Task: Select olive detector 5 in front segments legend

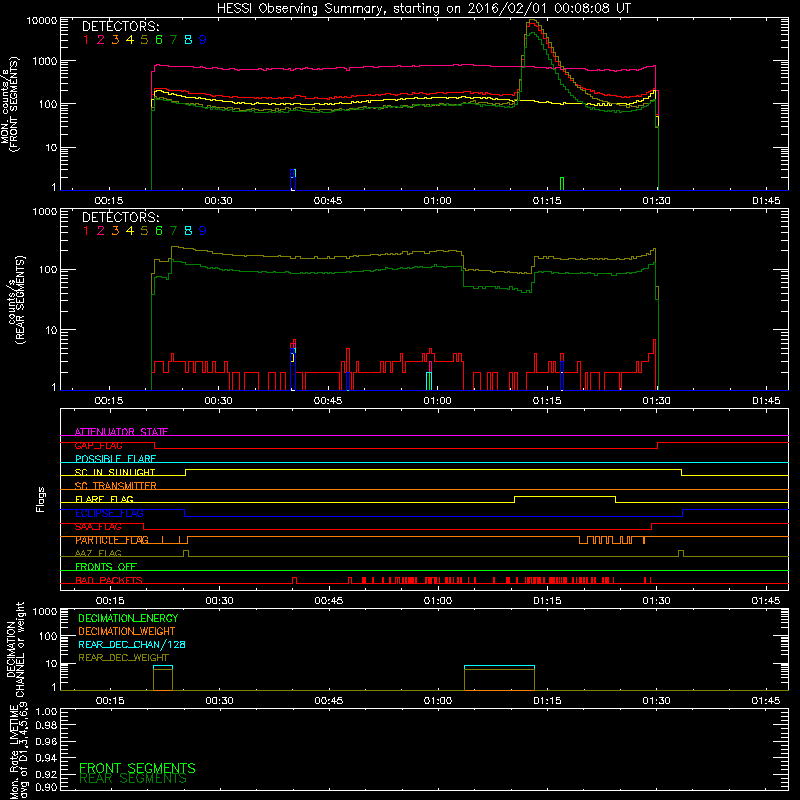Action: tap(144, 40)
